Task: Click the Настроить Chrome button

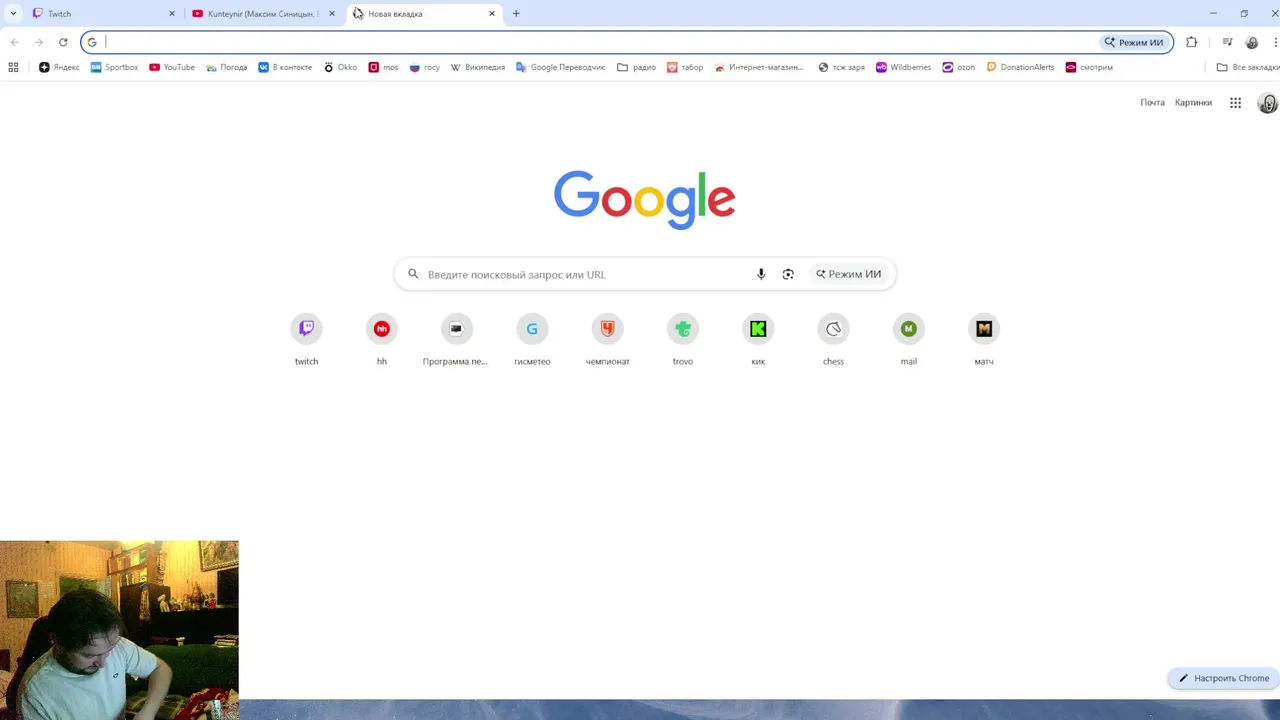Action: point(1223,678)
